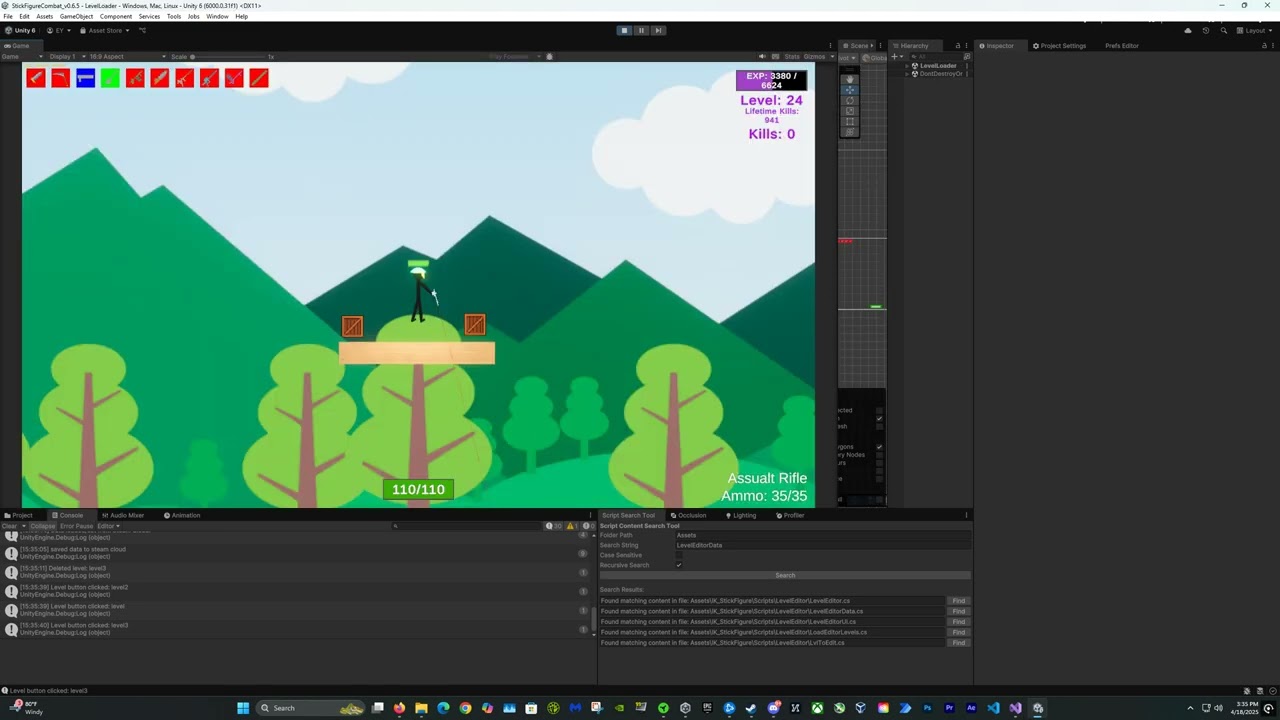Open the Asset Store dropdown
1280x720 pixels.
(x=105, y=30)
